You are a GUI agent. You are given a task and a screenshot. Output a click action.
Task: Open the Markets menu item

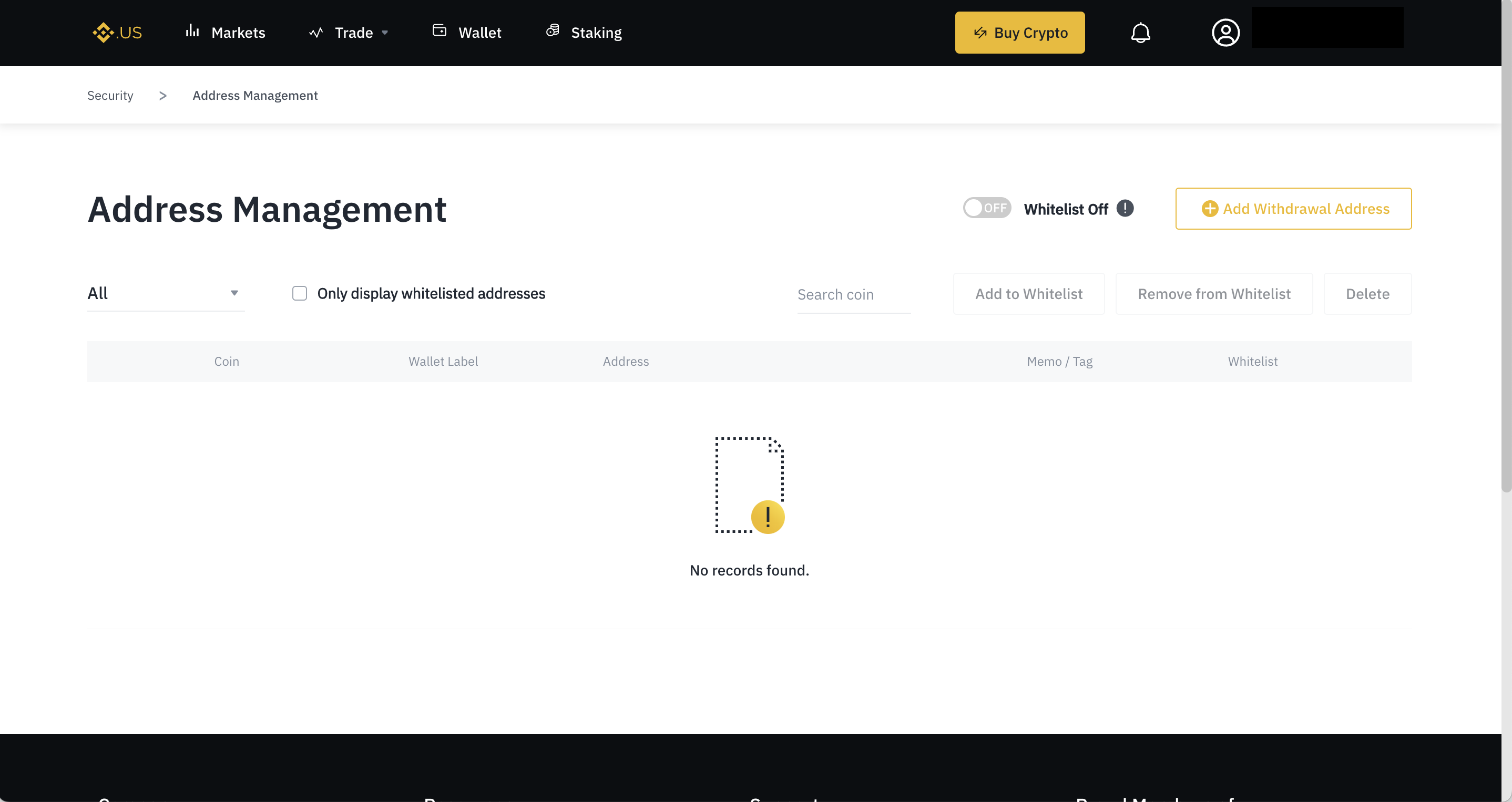(238, 33)
